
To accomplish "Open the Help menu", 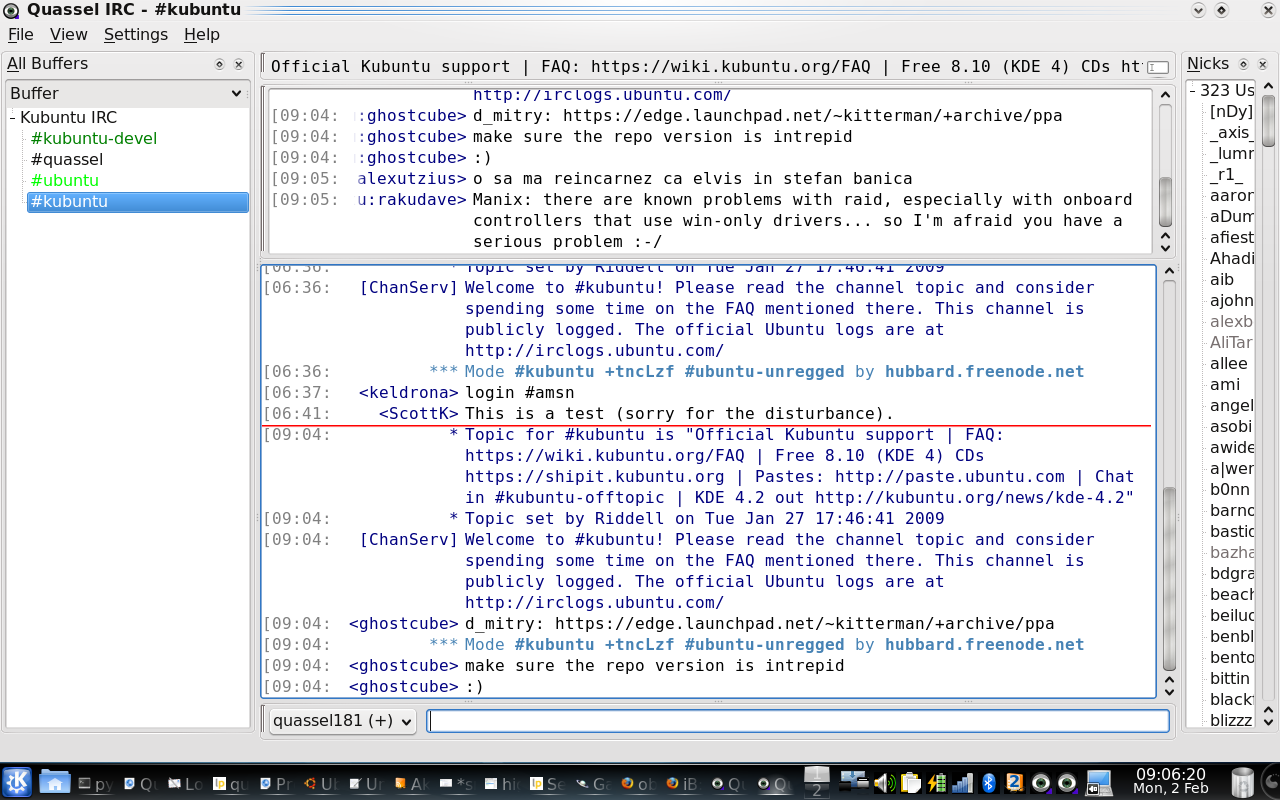I will coord(202,34).
